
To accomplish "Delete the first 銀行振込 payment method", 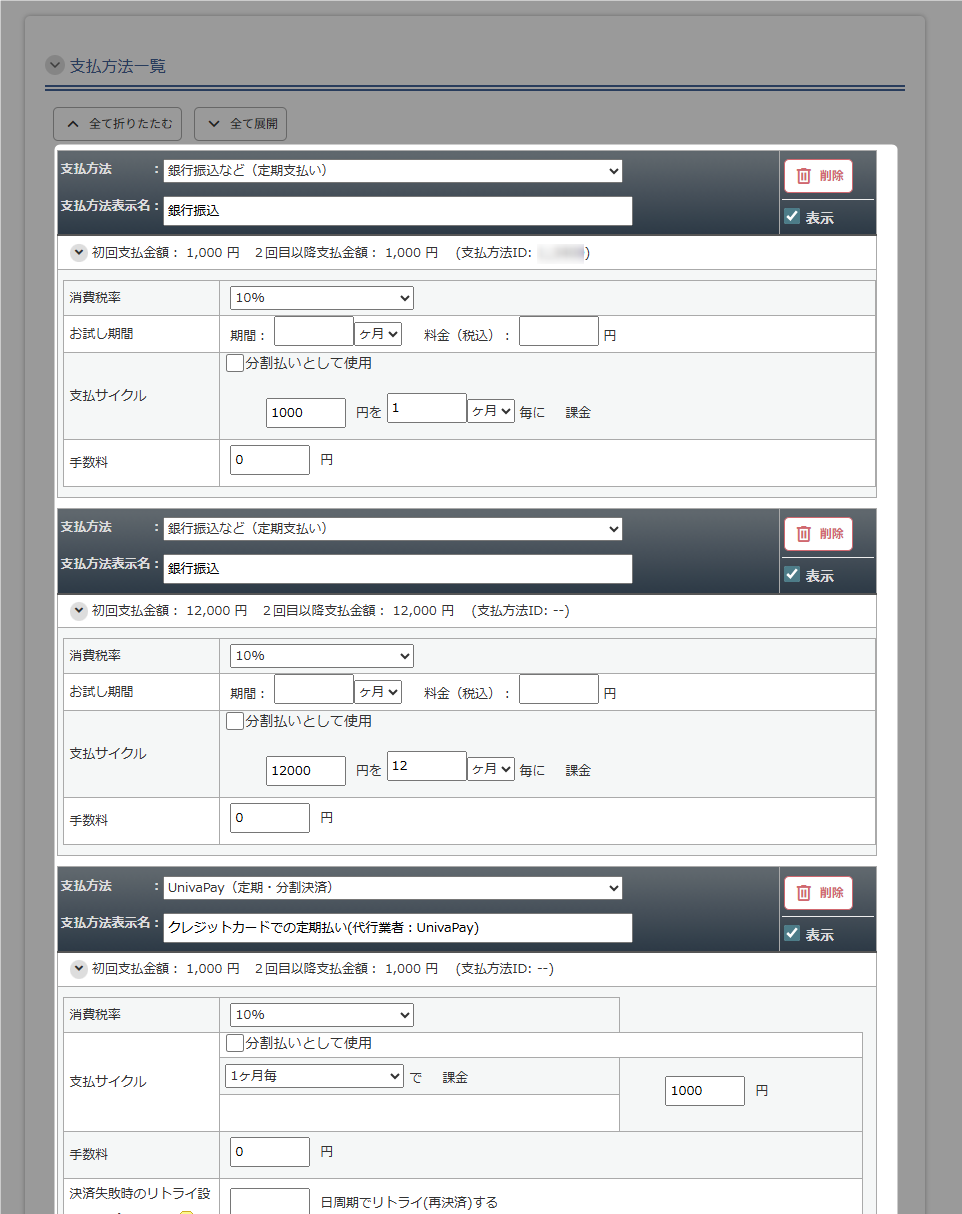I will point(818,176).
